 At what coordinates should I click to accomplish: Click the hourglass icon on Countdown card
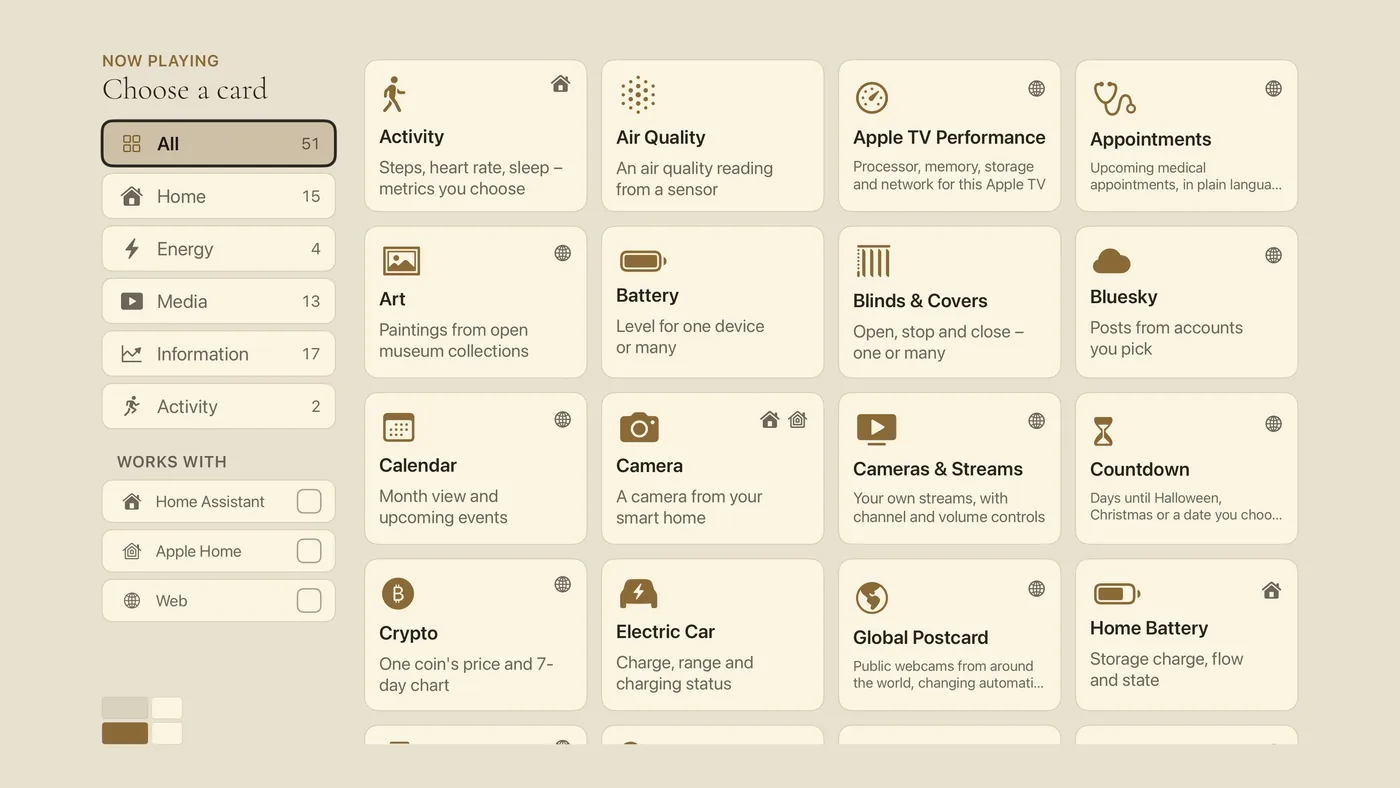tap(1102, 431)
